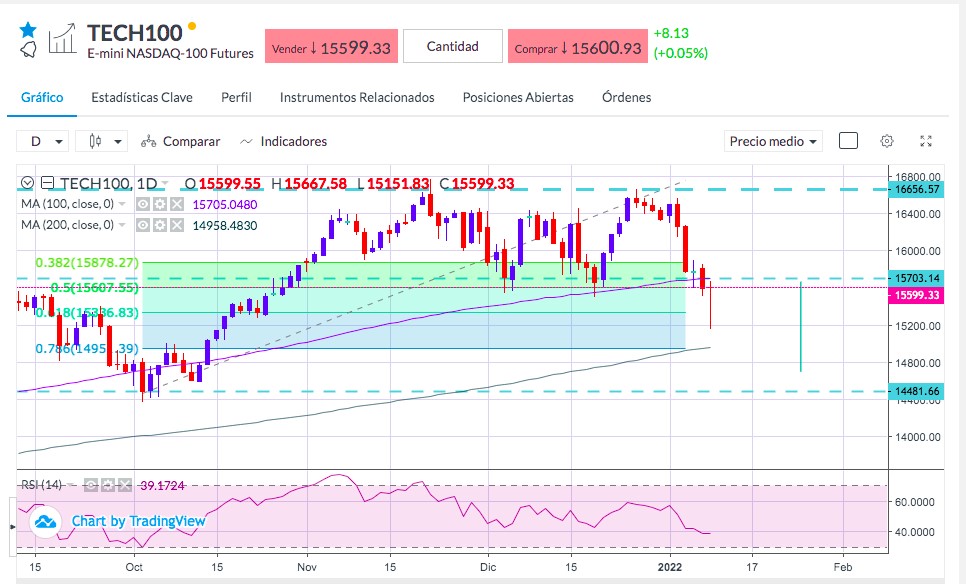Open the Indicadores menu
Viewport: 966px width, 584px height.
[x=284, y=142]
